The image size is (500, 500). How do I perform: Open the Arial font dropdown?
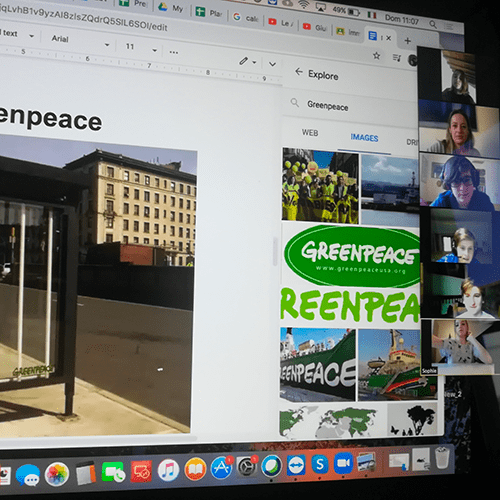click(x=80, y=41)
